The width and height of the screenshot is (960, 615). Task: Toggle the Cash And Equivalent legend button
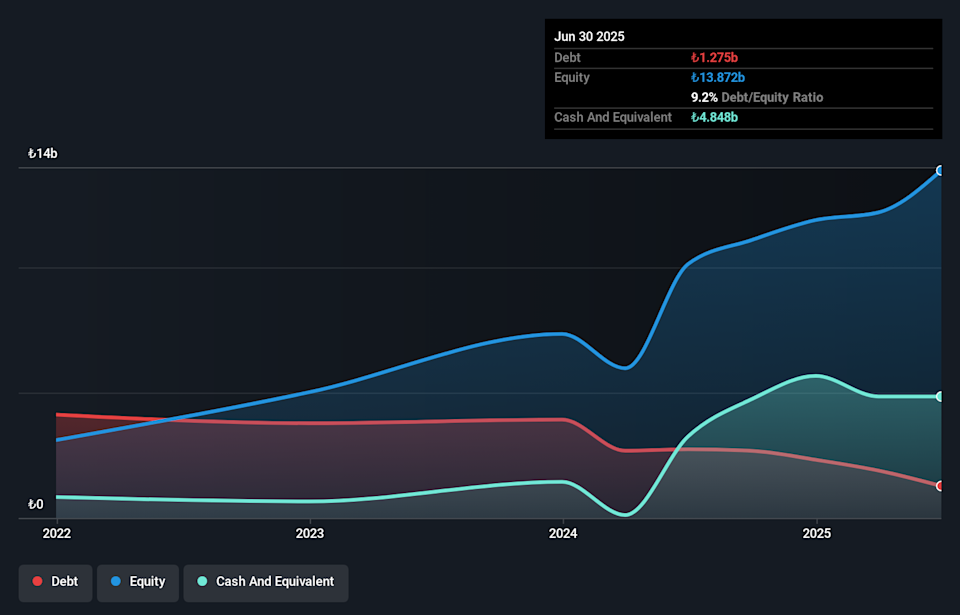[x=265, y=582]
